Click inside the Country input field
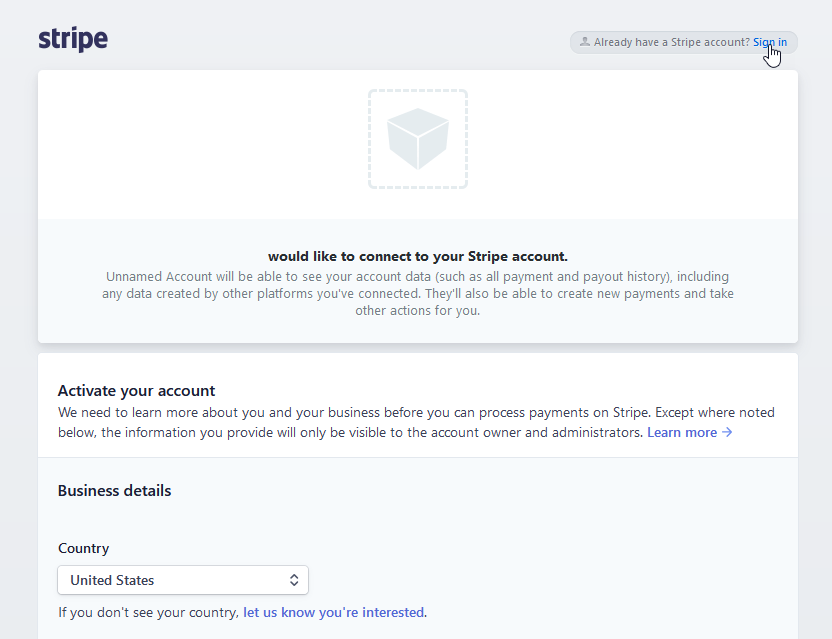The width and height of the screenshot is (832, 639). pyautogui.click(x=160, y=580)
